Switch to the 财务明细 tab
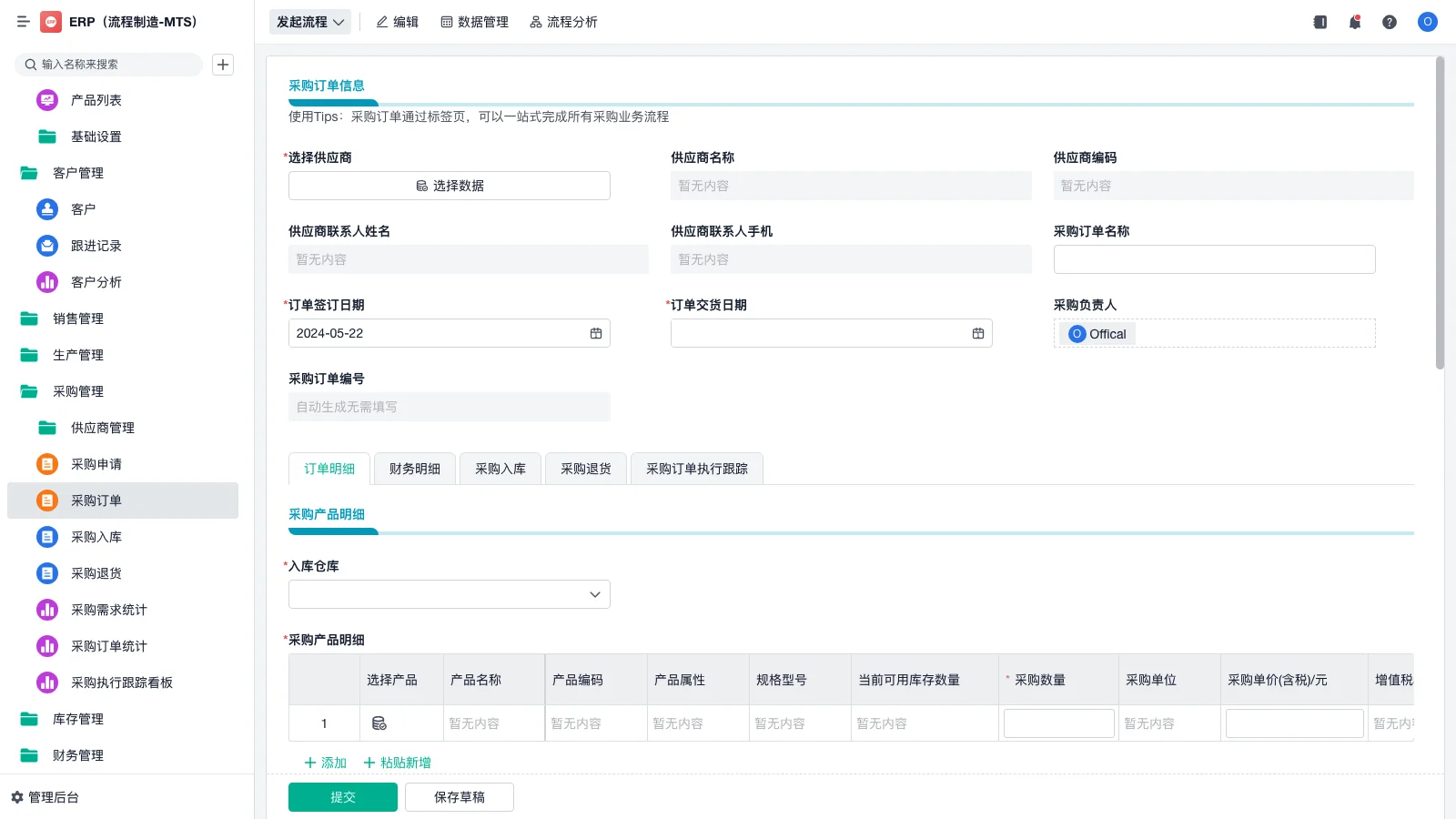Image resolution: width=1456 pixels, height=819 pixels. (415, 469)
